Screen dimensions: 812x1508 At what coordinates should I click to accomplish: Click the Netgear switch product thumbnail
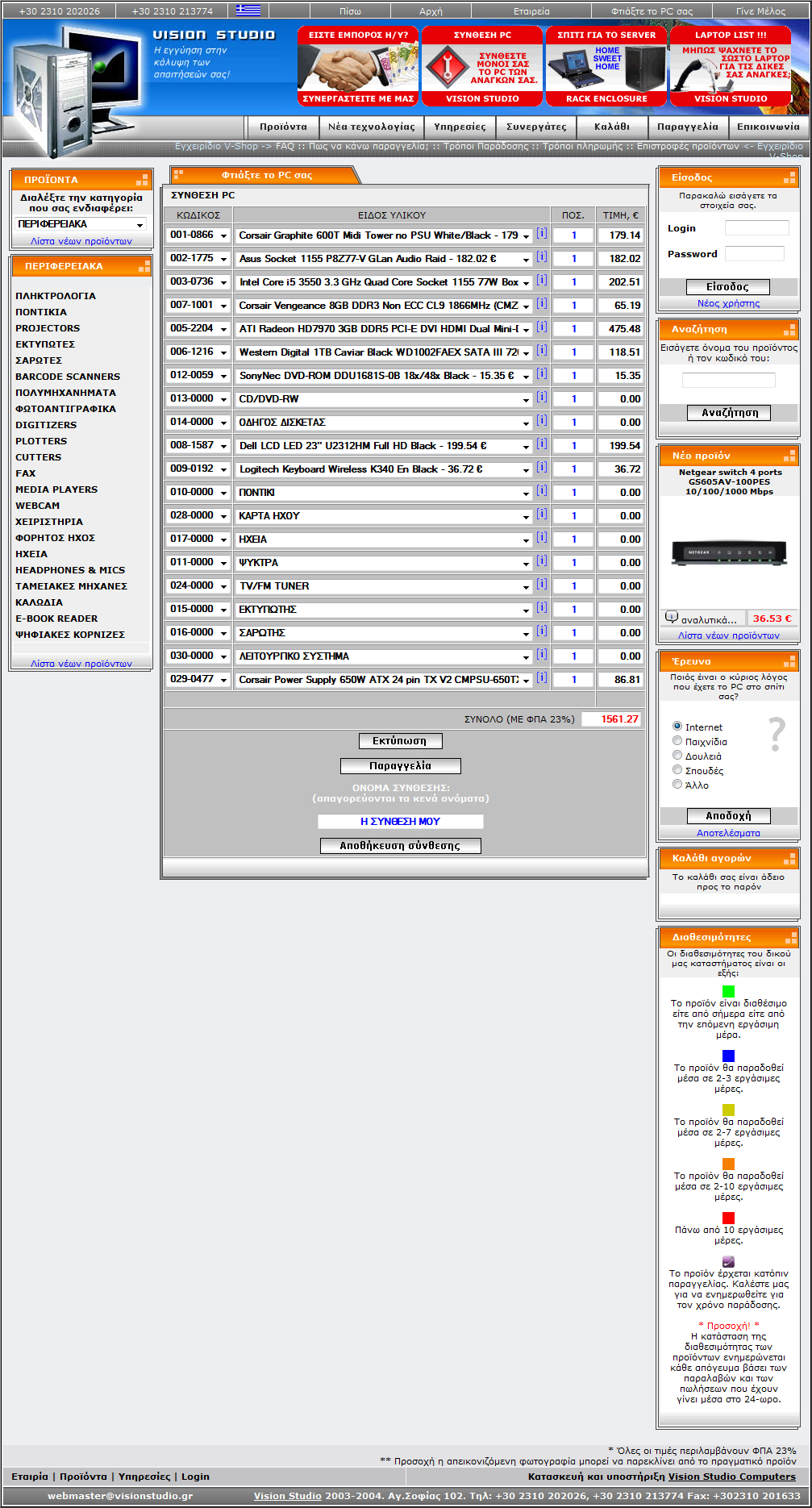(x=728, y=552)
